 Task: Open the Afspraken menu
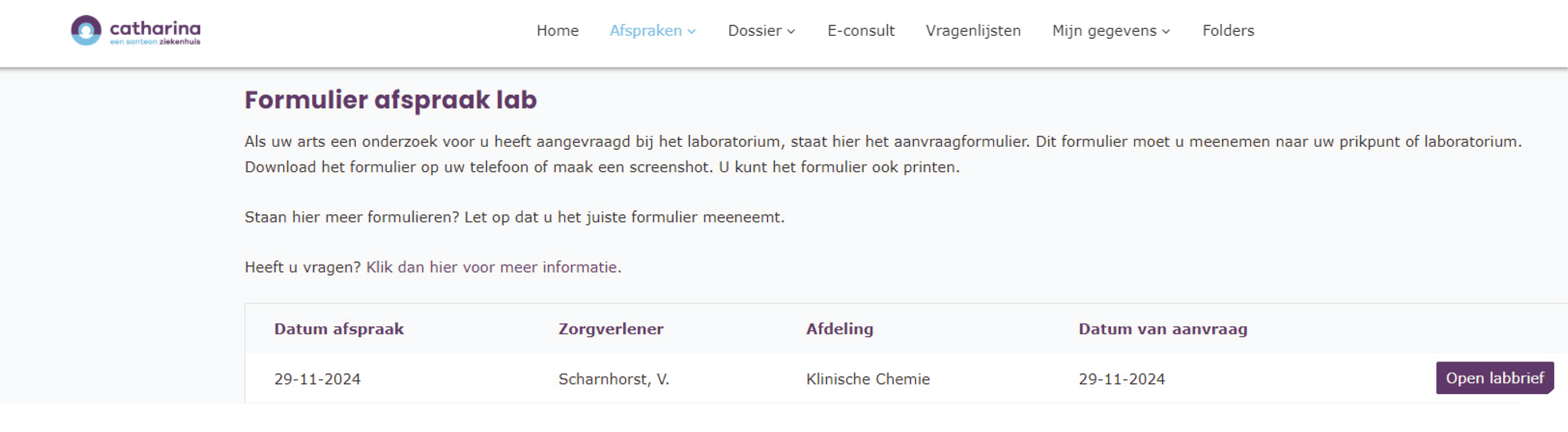(x=645, y=31)
